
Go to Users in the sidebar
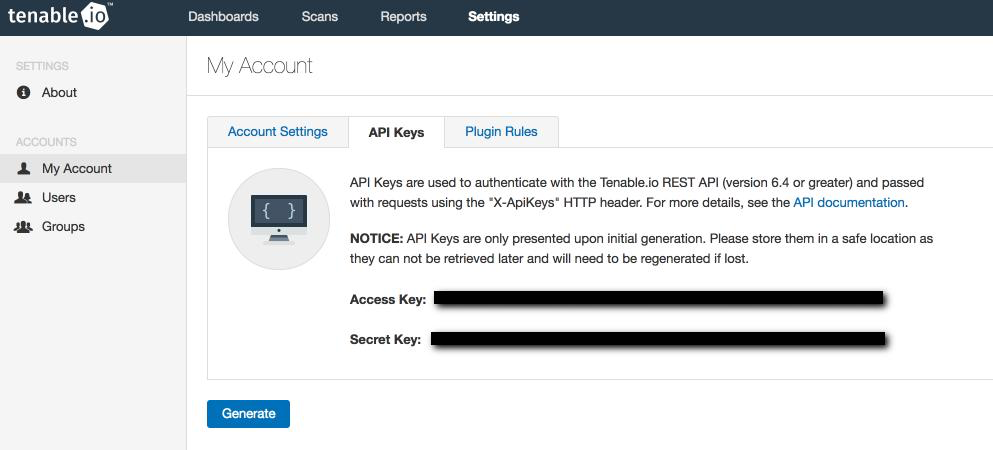point(59,198)
